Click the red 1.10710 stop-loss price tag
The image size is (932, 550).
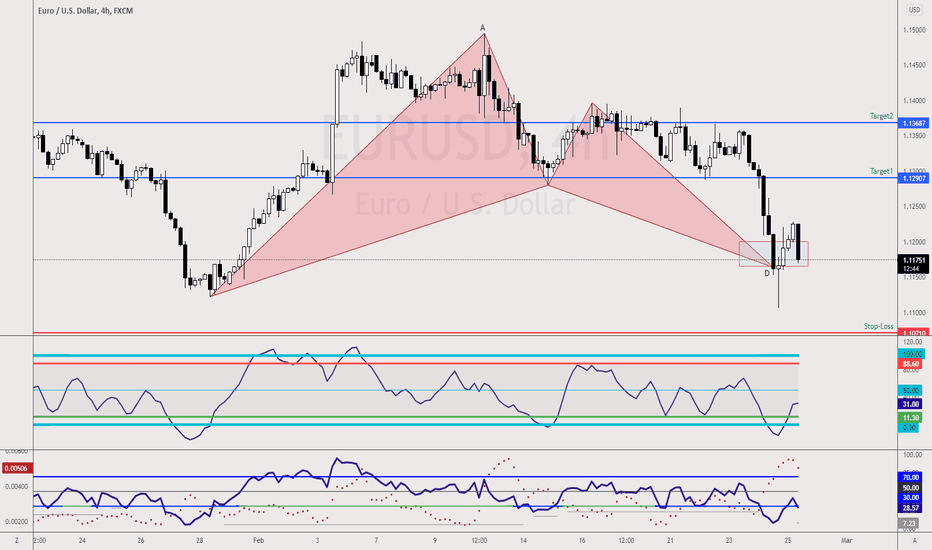914,334
